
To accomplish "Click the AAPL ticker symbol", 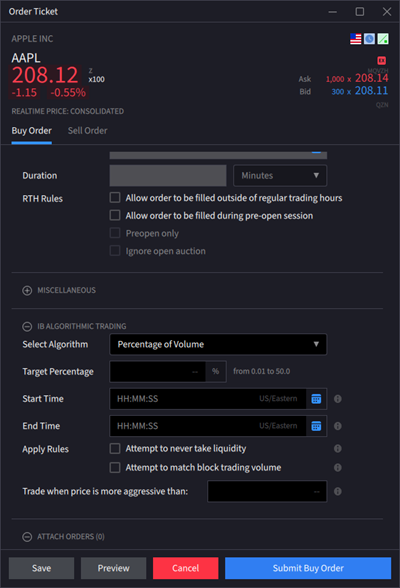I will click(26, 58).
